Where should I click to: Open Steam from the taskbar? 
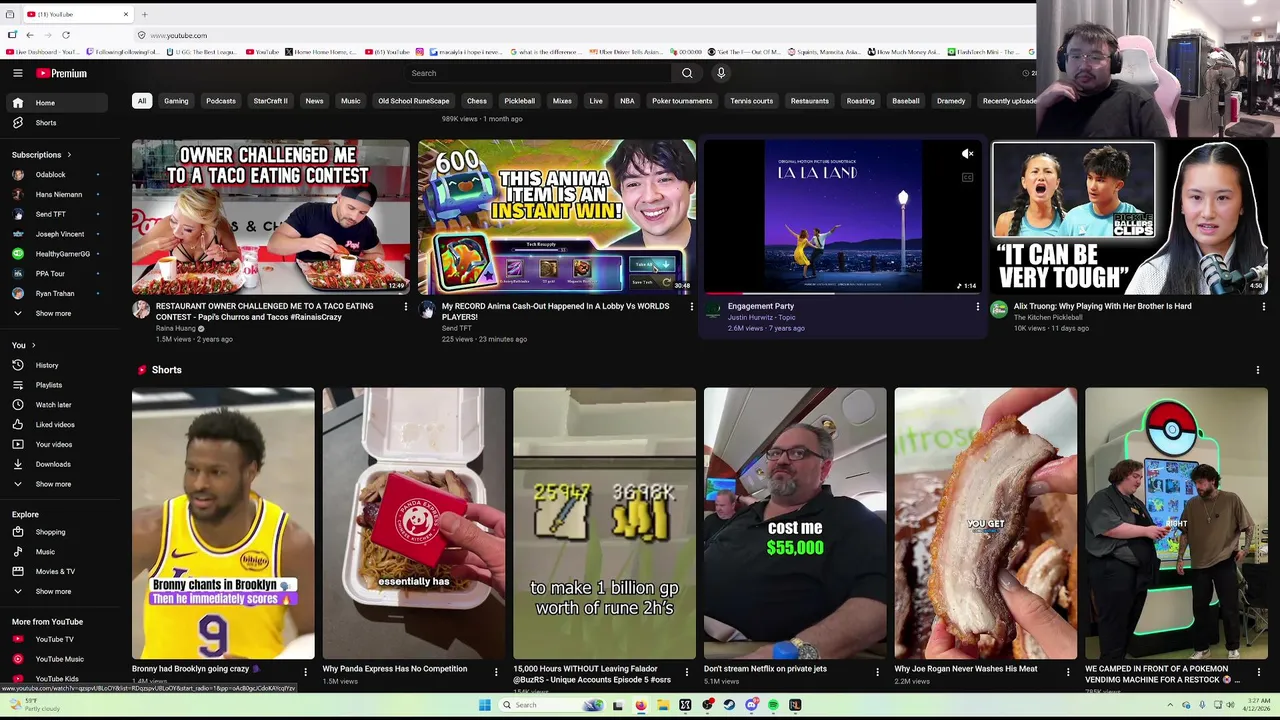[729, 705]
